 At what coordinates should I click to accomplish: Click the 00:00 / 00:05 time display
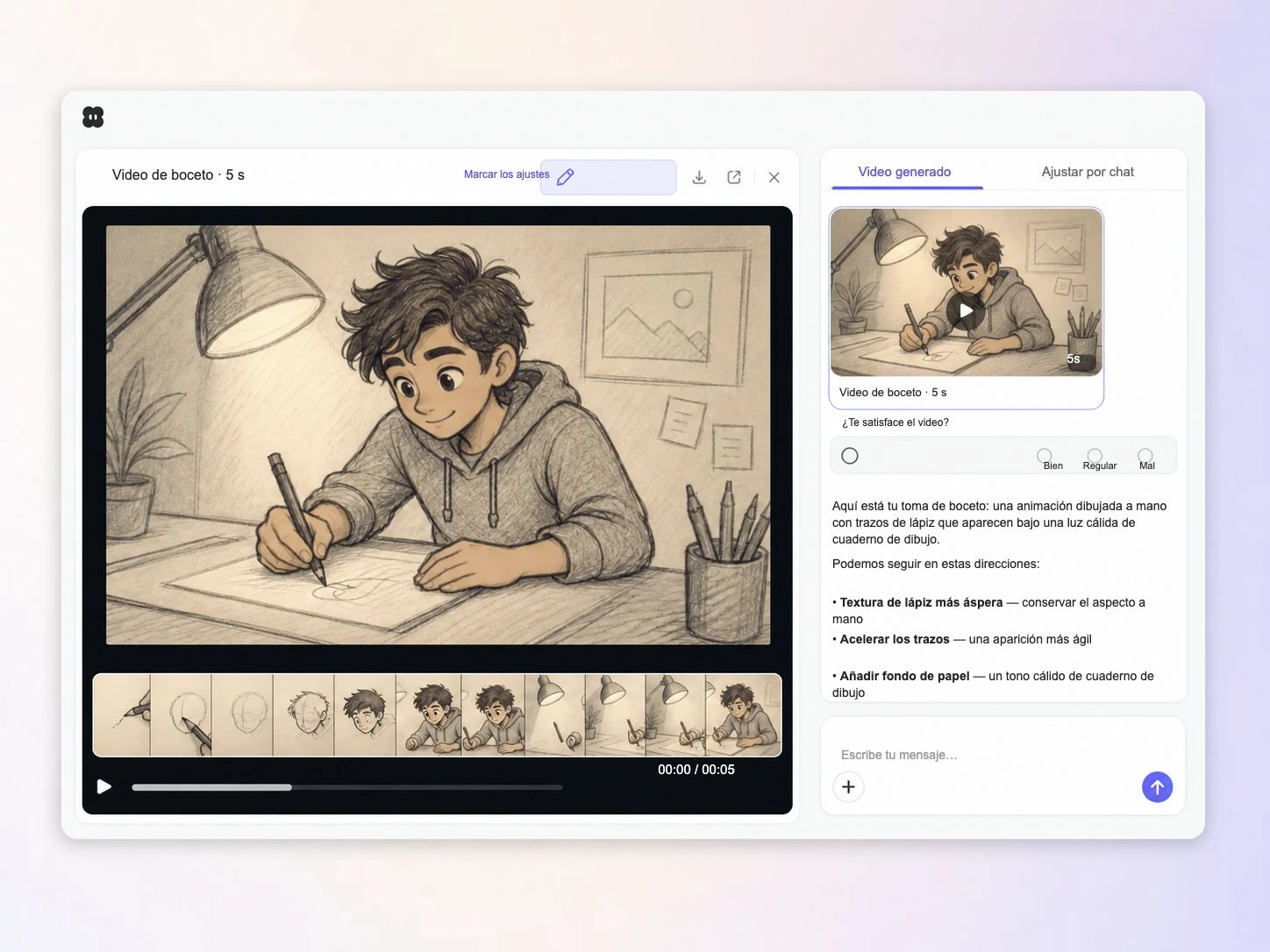(x=696, y=770)
